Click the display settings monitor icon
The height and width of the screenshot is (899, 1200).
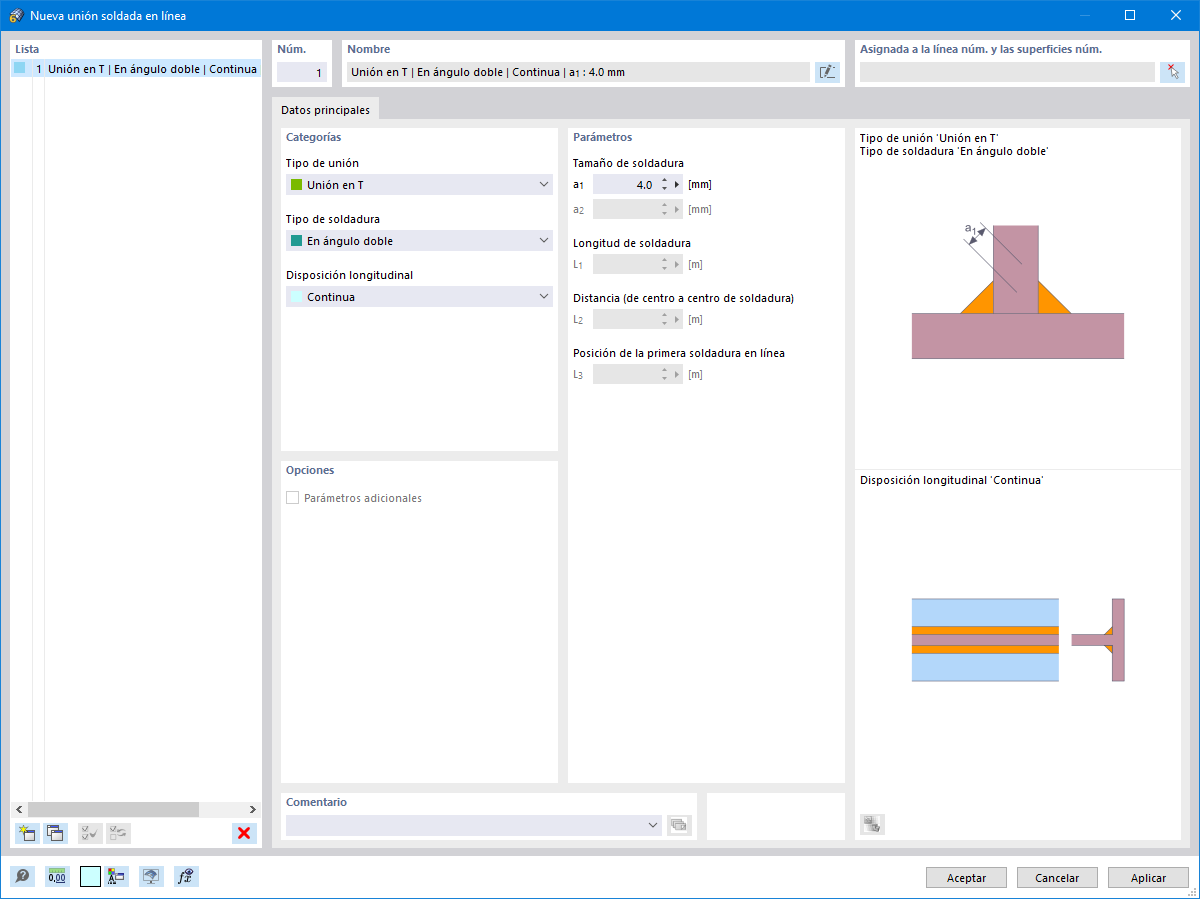tap(151, 877)
